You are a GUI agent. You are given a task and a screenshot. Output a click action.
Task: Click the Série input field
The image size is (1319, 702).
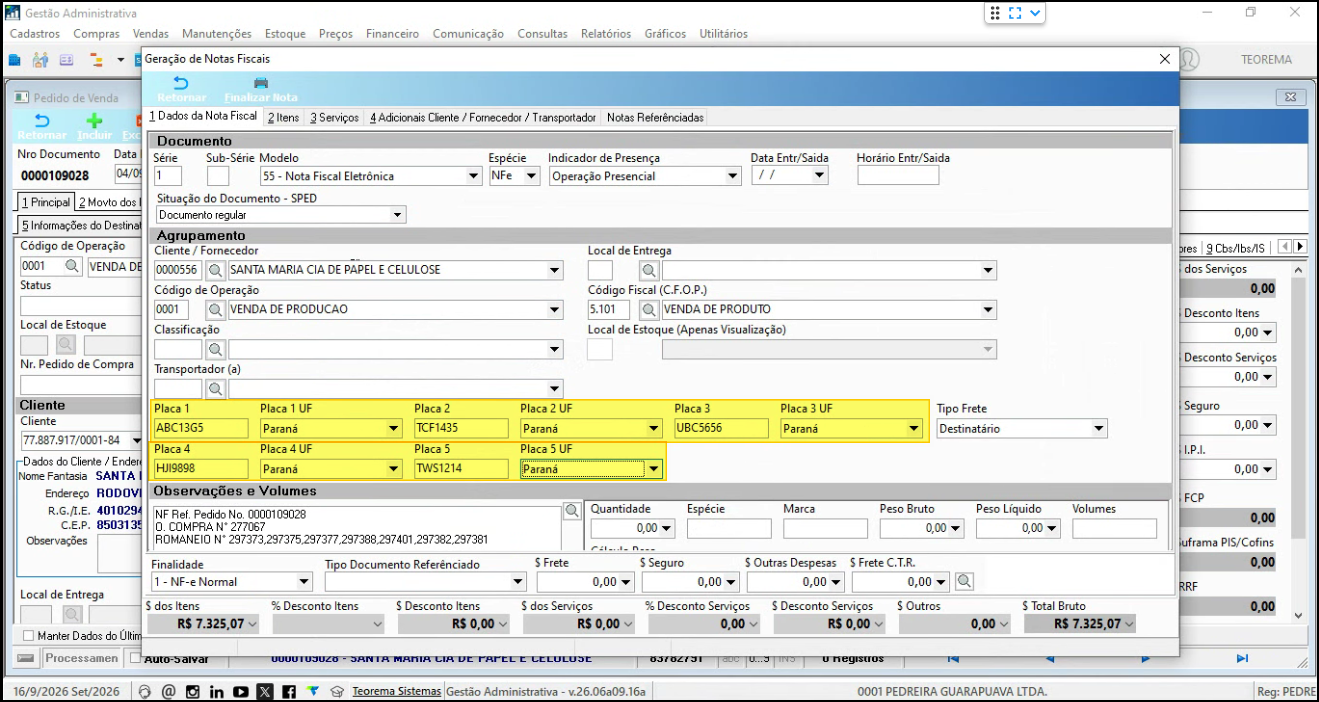[x=168, y=176]
